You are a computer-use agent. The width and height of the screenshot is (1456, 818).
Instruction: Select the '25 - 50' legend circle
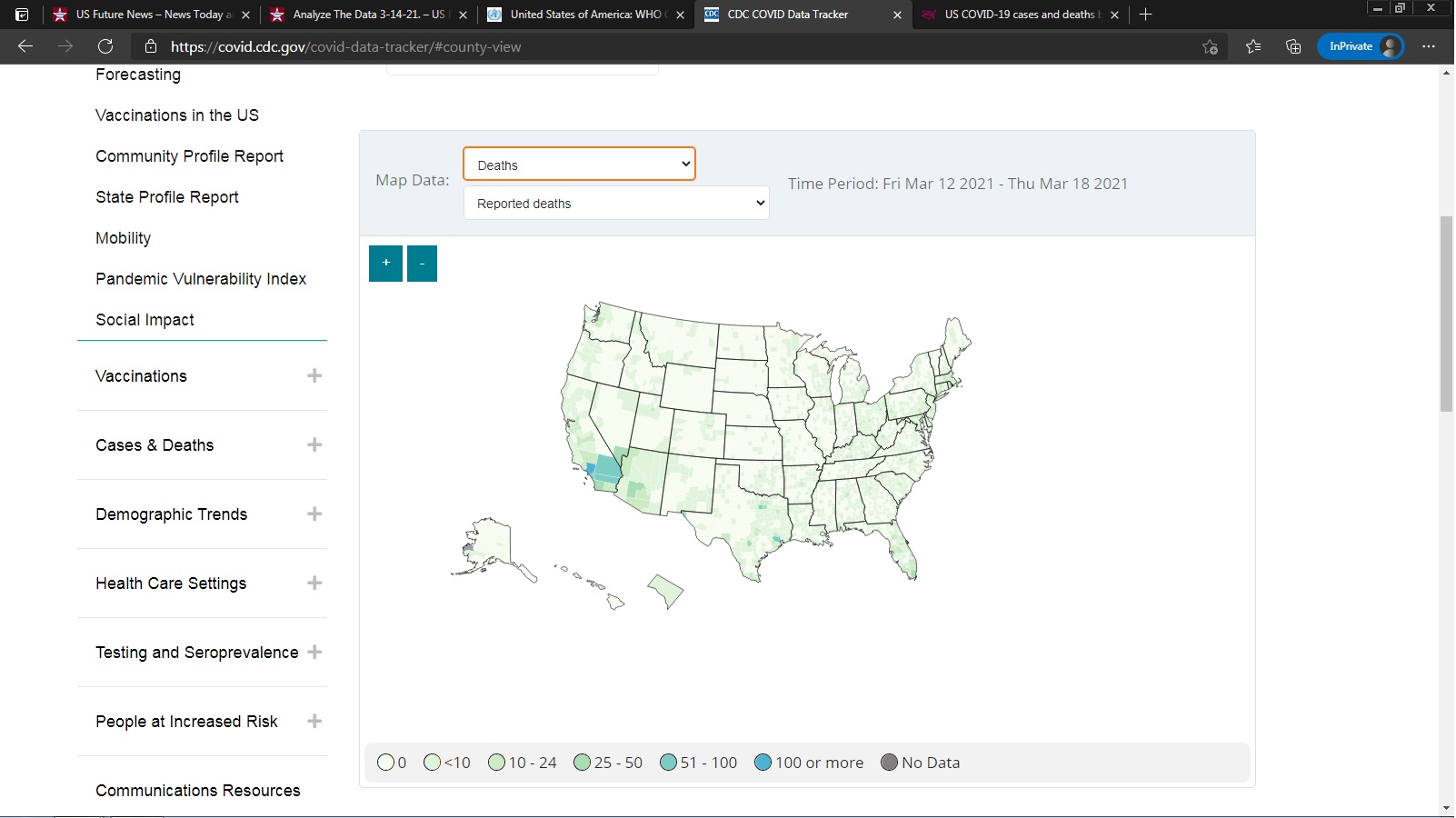583,763
